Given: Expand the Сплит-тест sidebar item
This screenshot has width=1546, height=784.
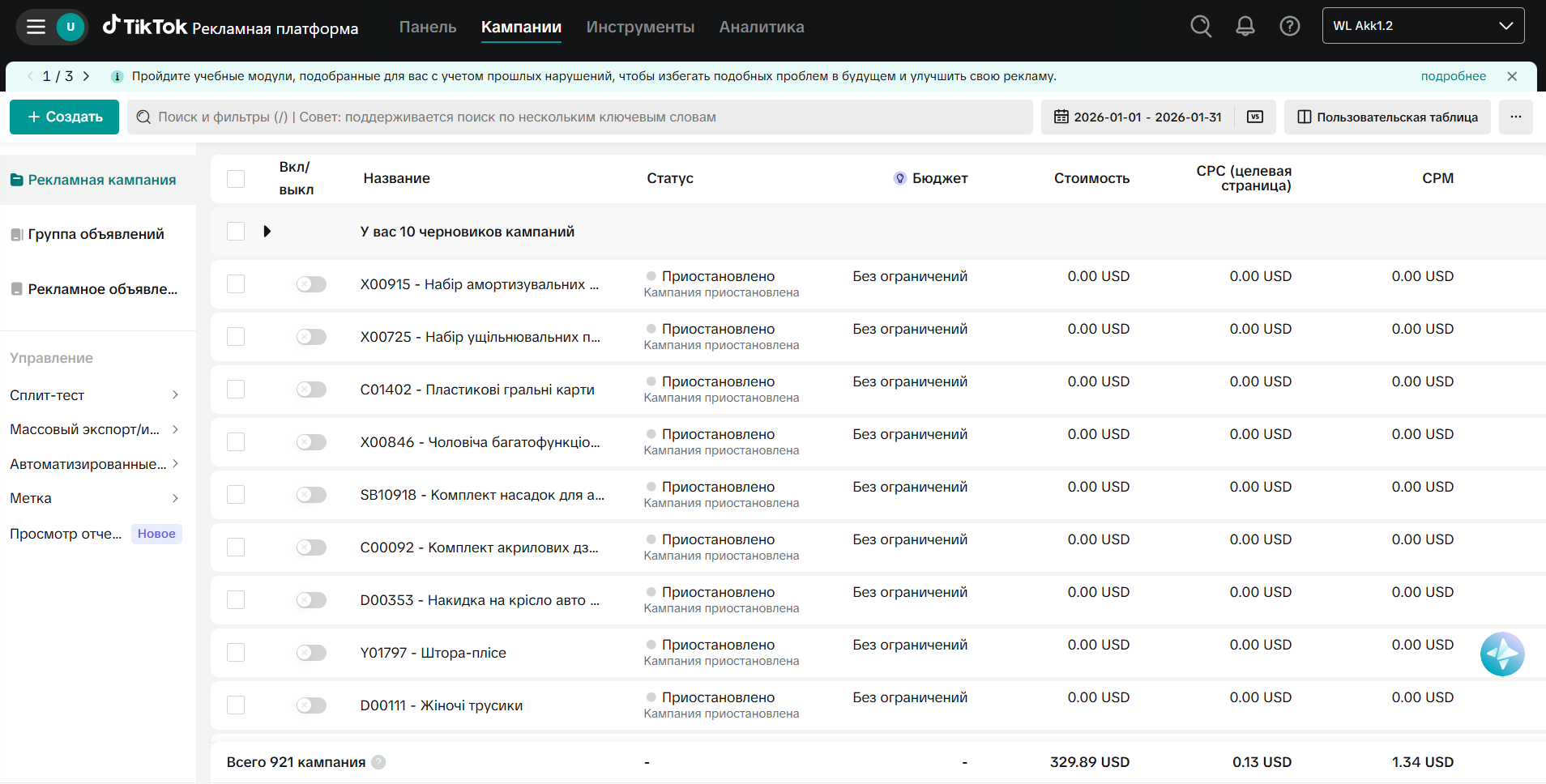Looking at the screenshot, I should (94, 395).
